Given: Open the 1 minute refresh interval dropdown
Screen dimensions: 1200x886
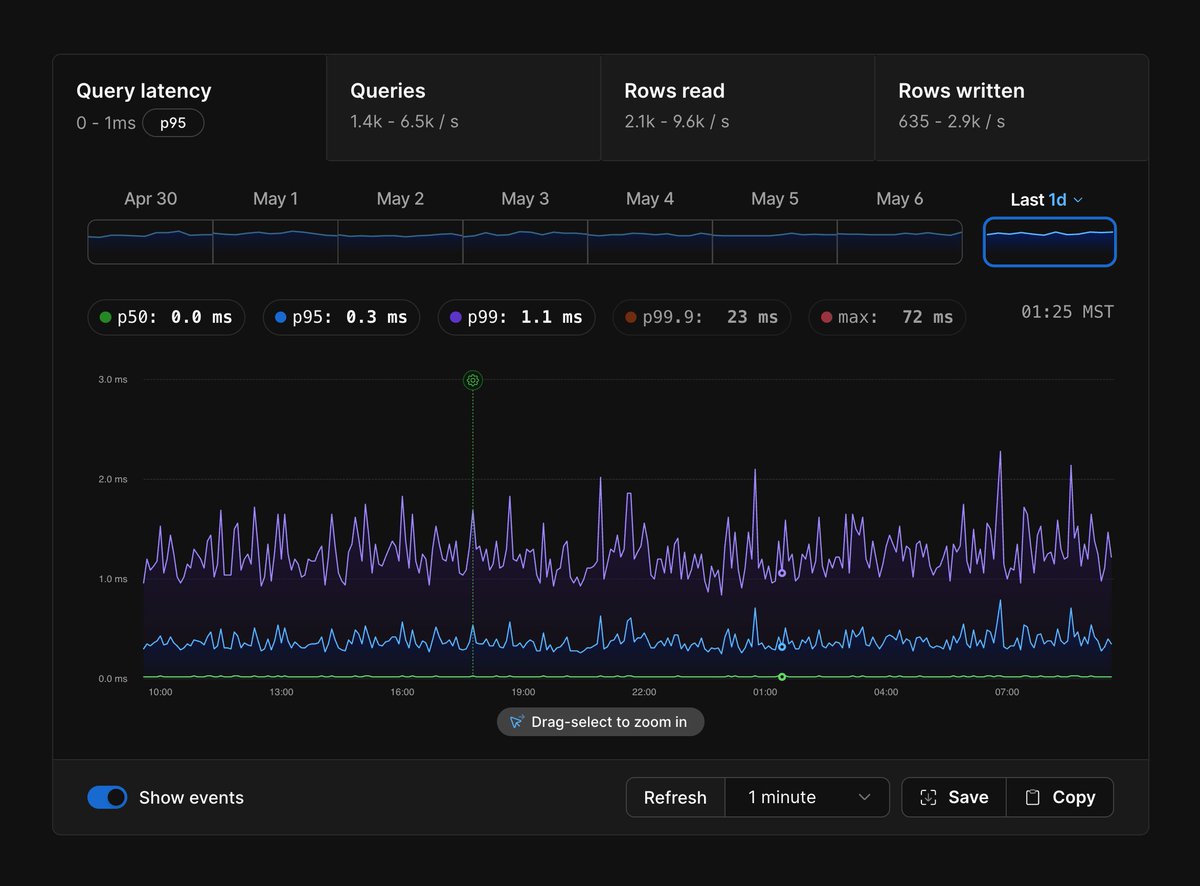Looking at the screenshot, I should pos(807,797).
